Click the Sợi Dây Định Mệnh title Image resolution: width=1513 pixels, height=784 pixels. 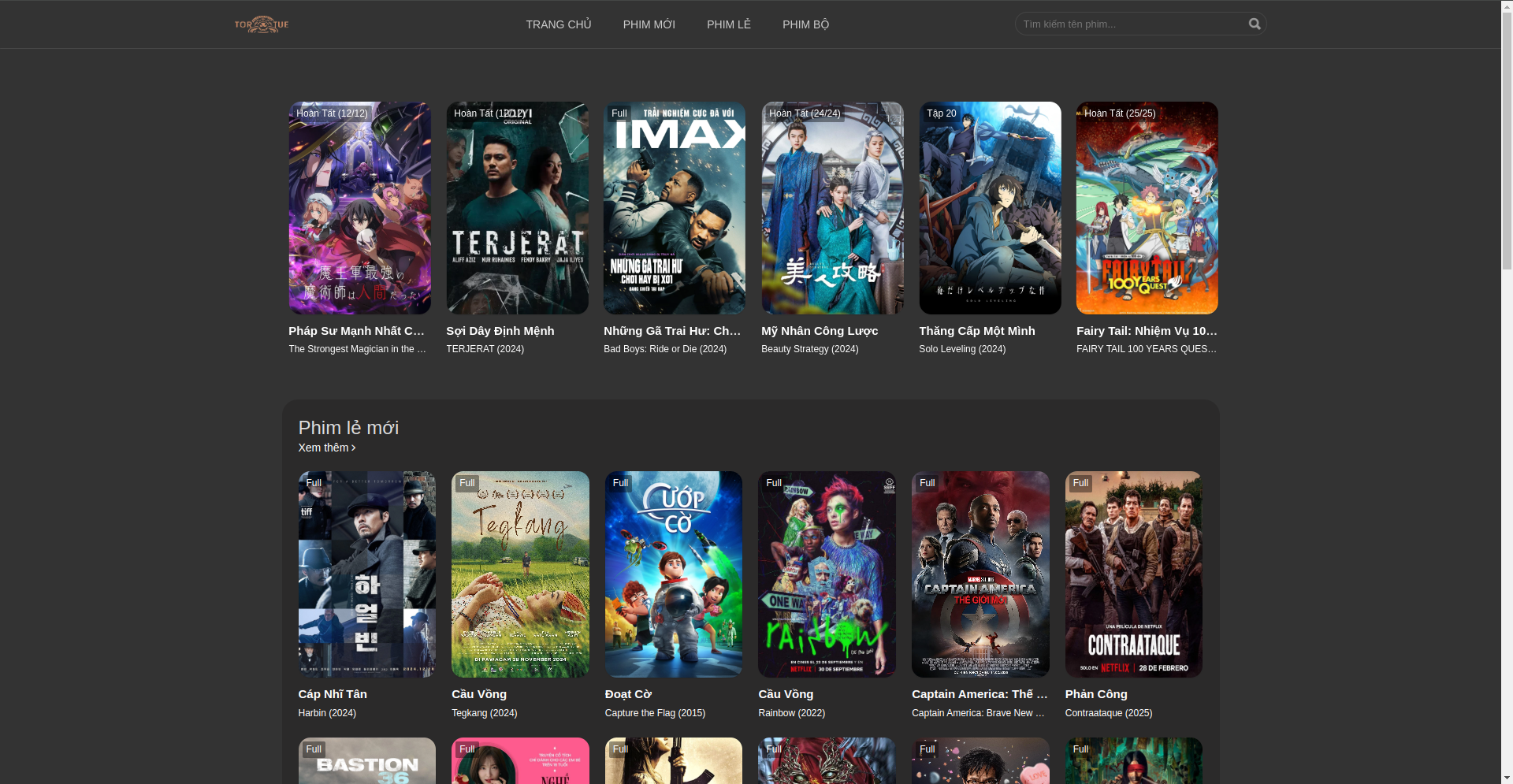[500, 331]
